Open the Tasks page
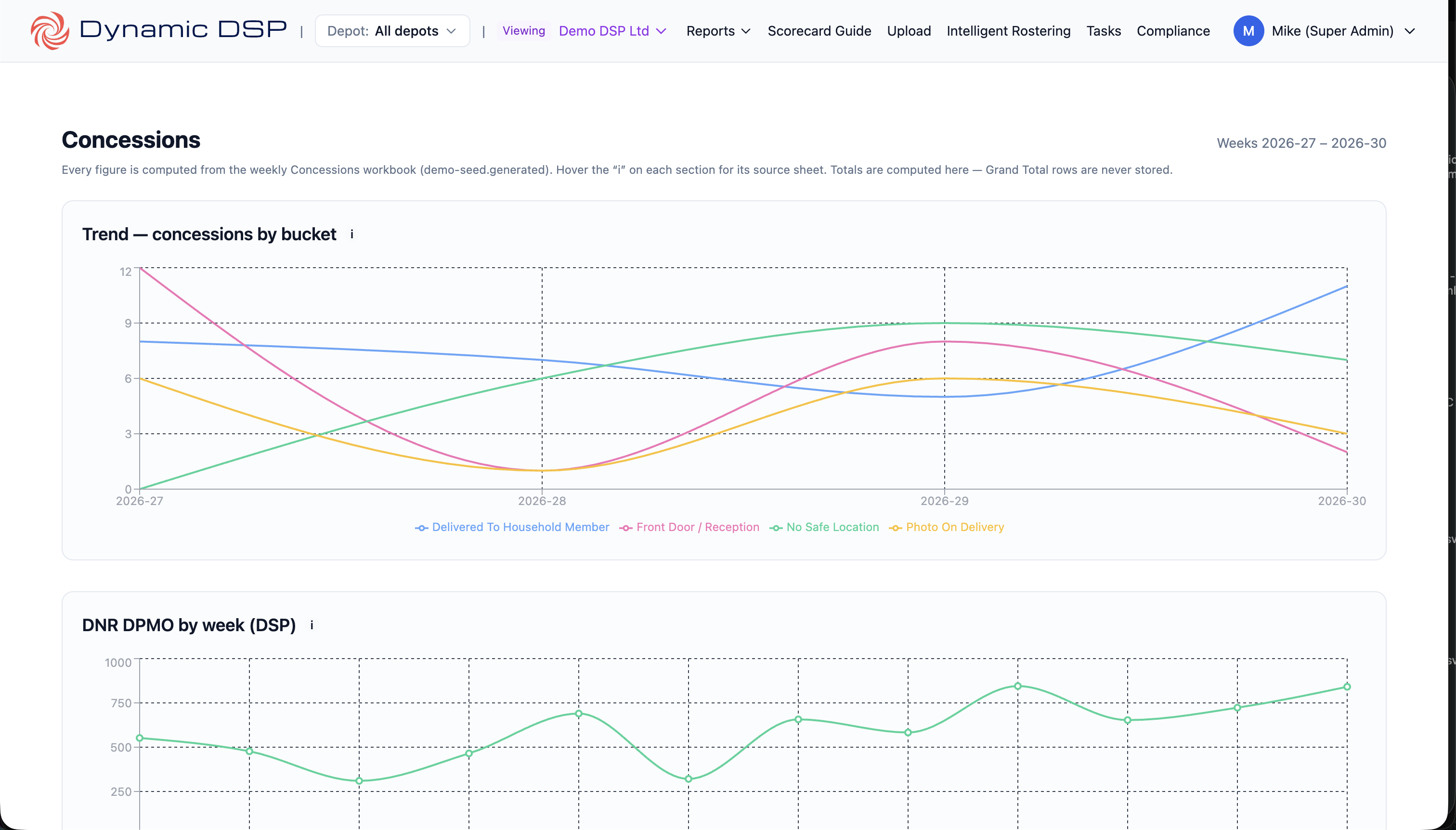This screenshot has height=830, width=1456. click(x=1103, y=31)
